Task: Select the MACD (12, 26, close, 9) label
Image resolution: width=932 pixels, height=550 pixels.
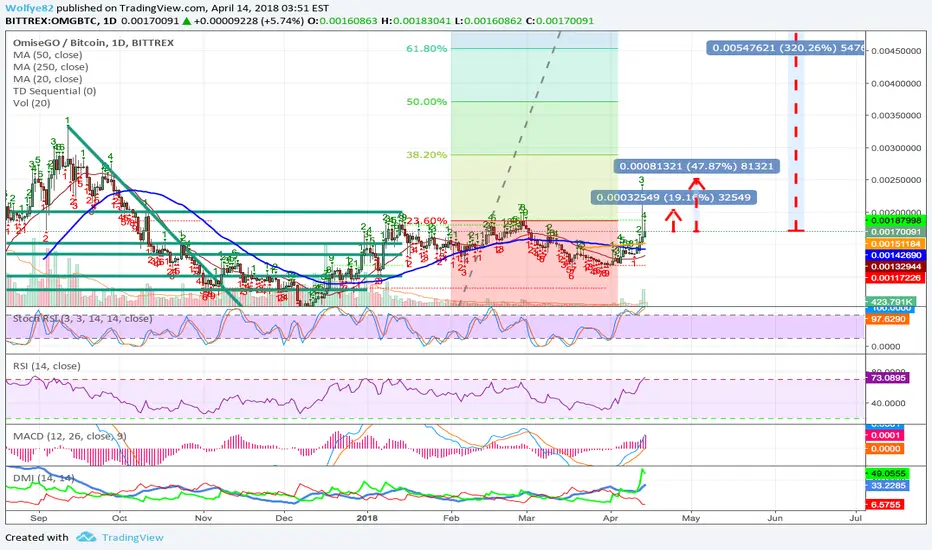Action: click(70, 436)
